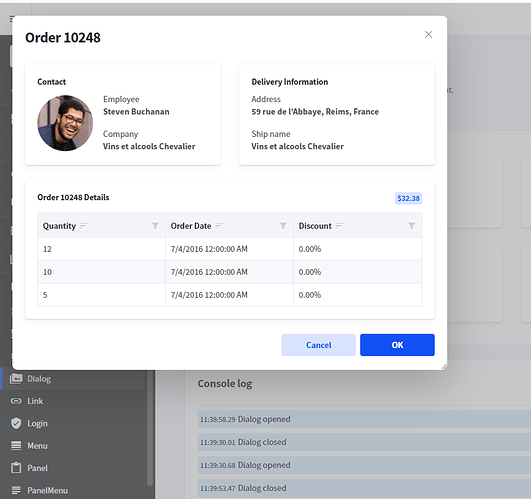Click the $32.38 total badge
This screenshot has height=499, width=531.
(408, 198)
